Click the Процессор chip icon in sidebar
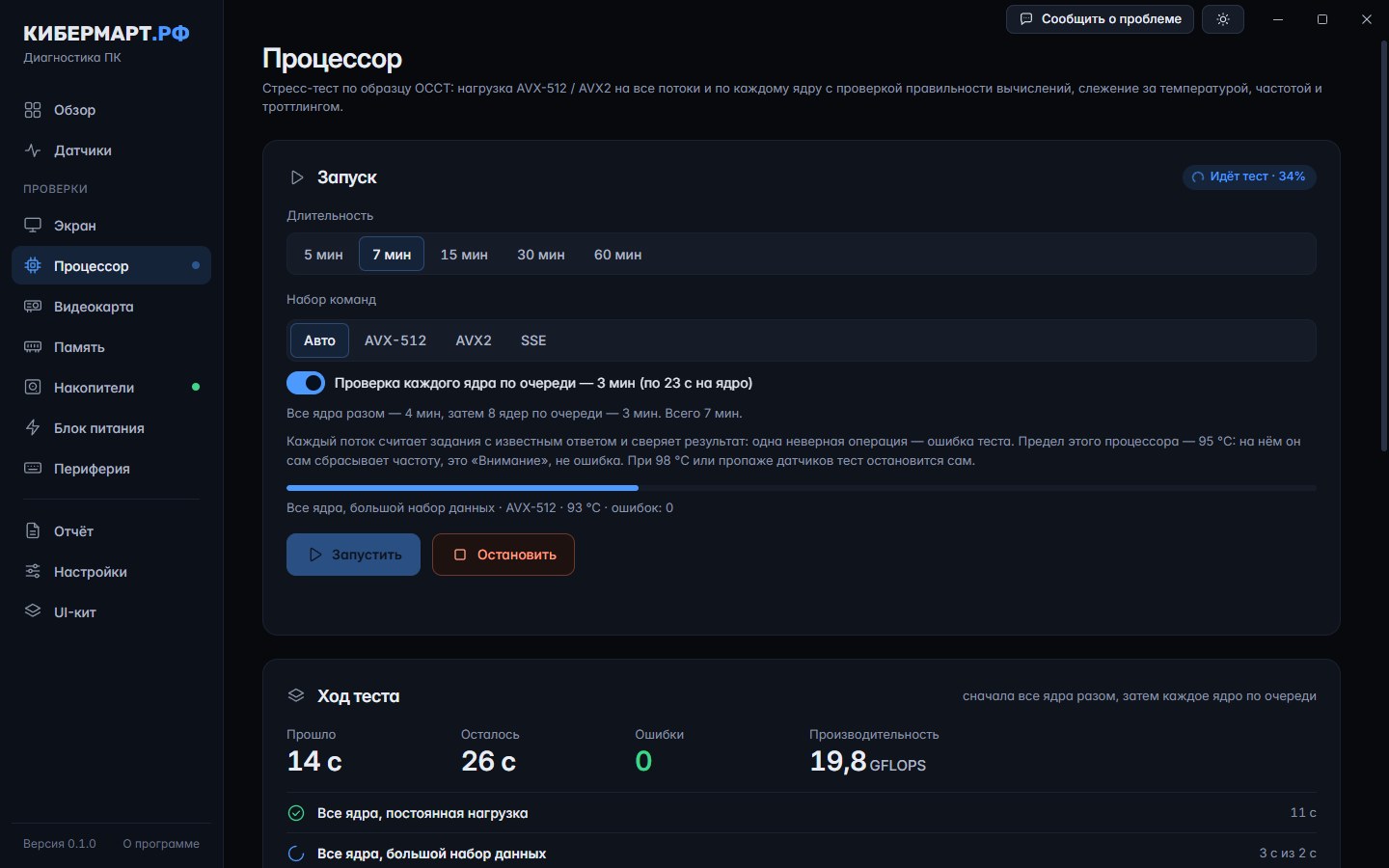The height and width of the screenshot is (868, 1389). click(33, 266)
